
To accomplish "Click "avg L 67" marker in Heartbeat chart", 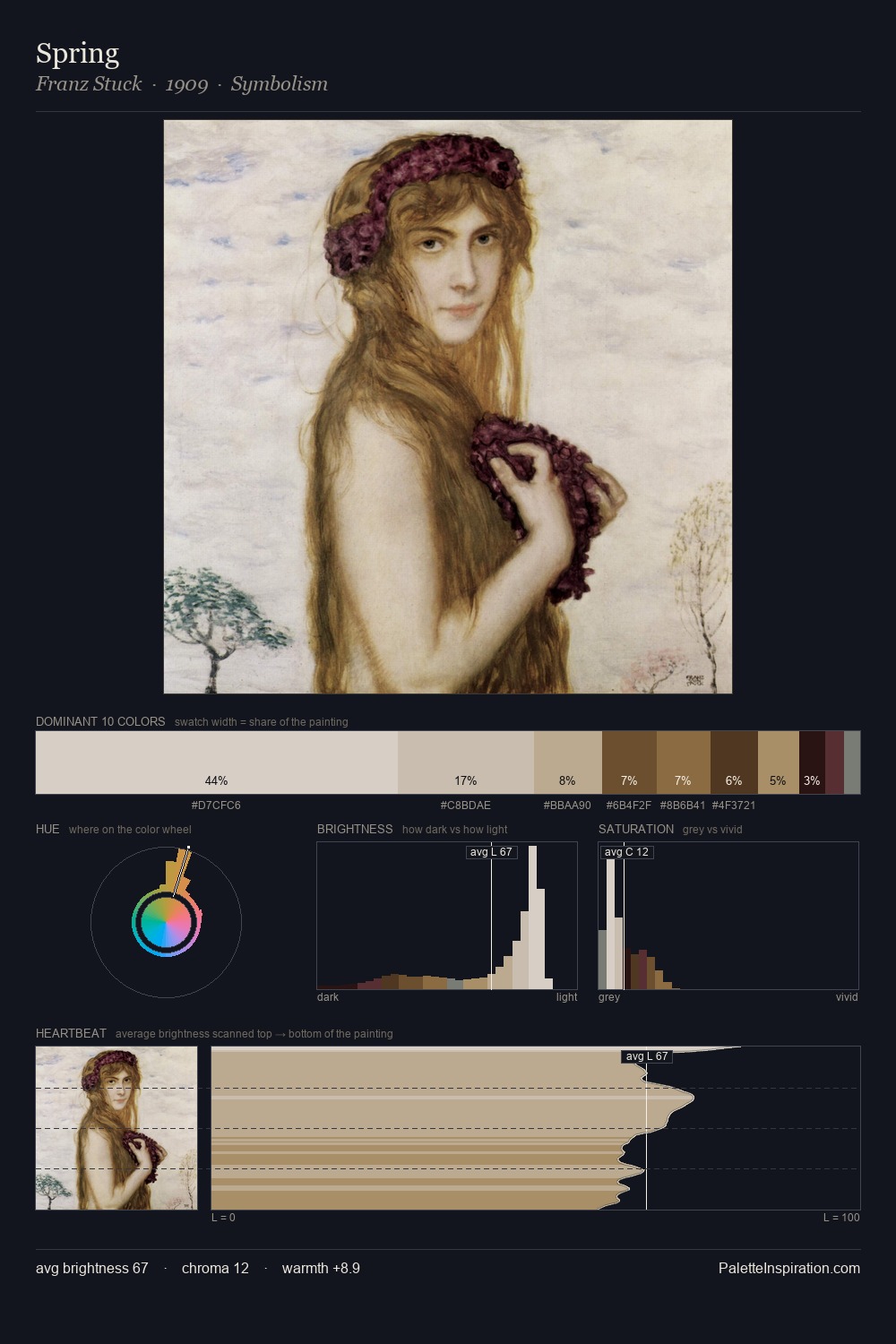I will tap(646, 1056).
